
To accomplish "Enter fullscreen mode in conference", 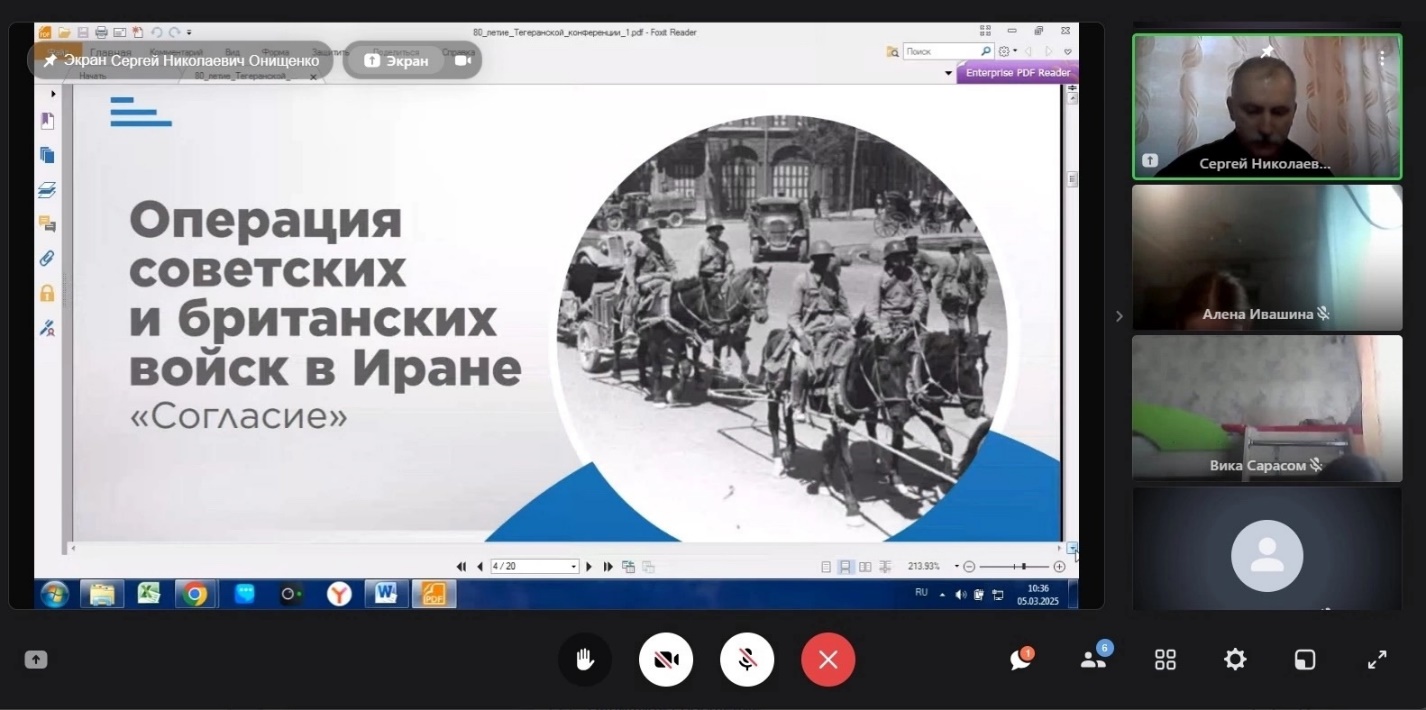I will coord(1377,659).
